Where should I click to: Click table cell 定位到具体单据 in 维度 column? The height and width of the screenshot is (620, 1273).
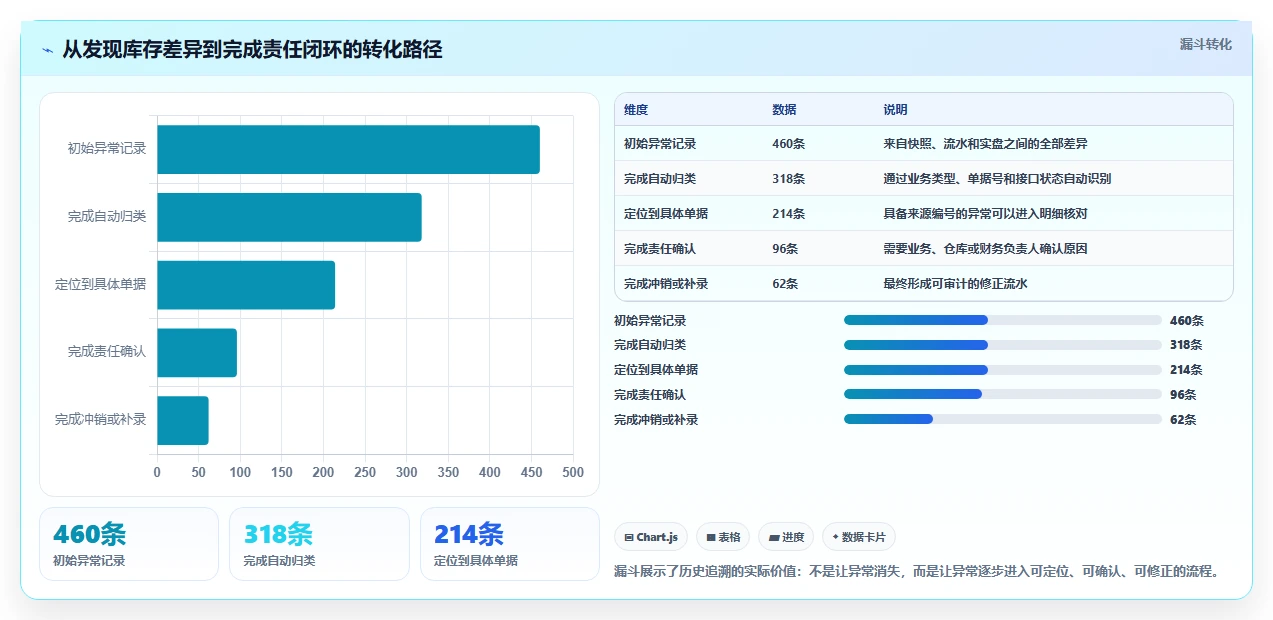click(666, 214)
